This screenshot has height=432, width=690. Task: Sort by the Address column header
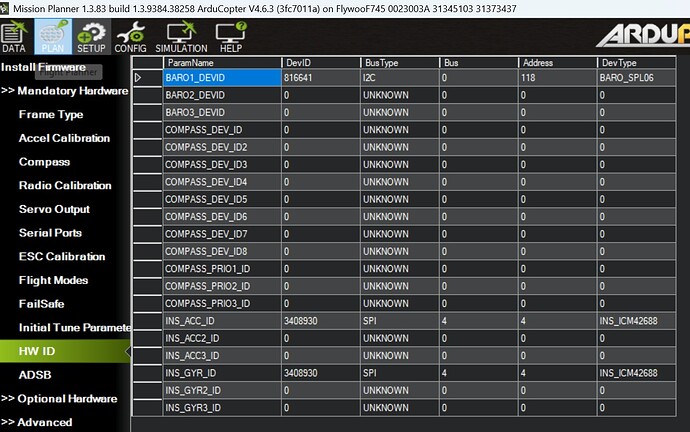point(558,63)
